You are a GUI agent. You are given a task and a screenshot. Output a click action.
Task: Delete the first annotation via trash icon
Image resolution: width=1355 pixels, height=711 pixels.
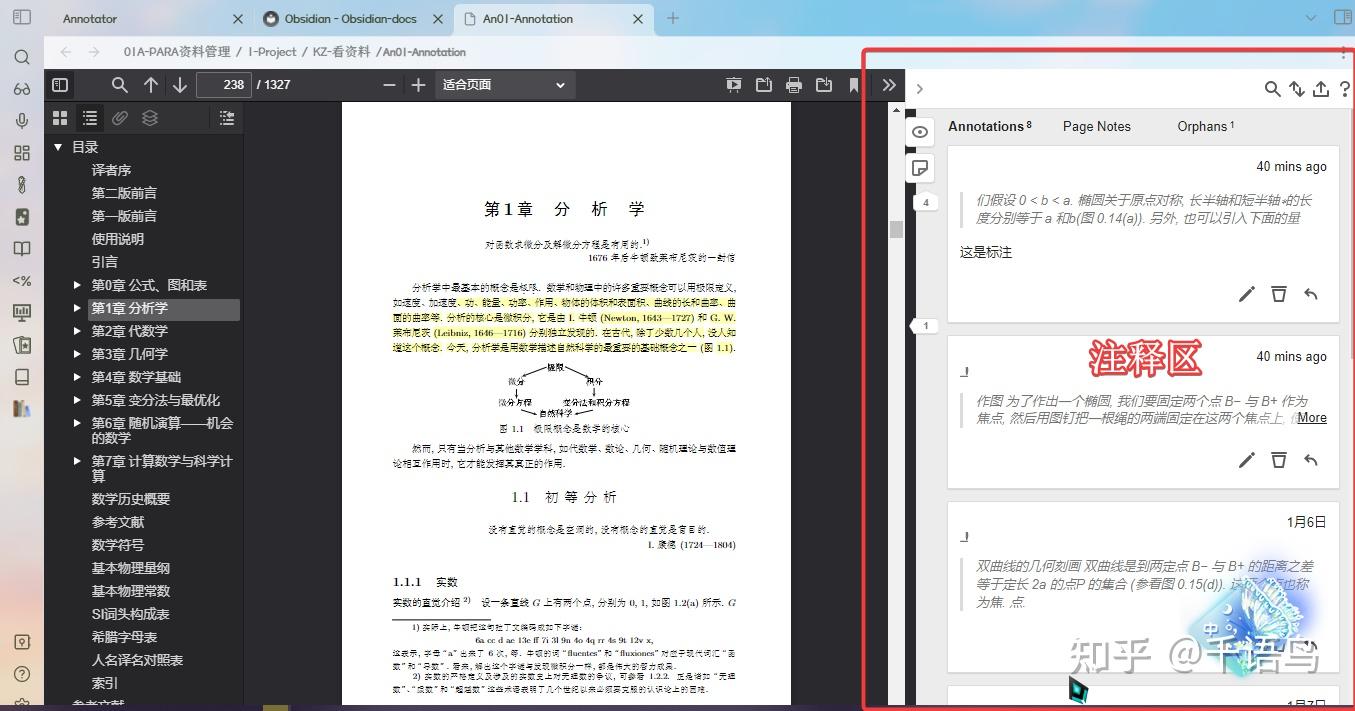[x=1278, y=294]
